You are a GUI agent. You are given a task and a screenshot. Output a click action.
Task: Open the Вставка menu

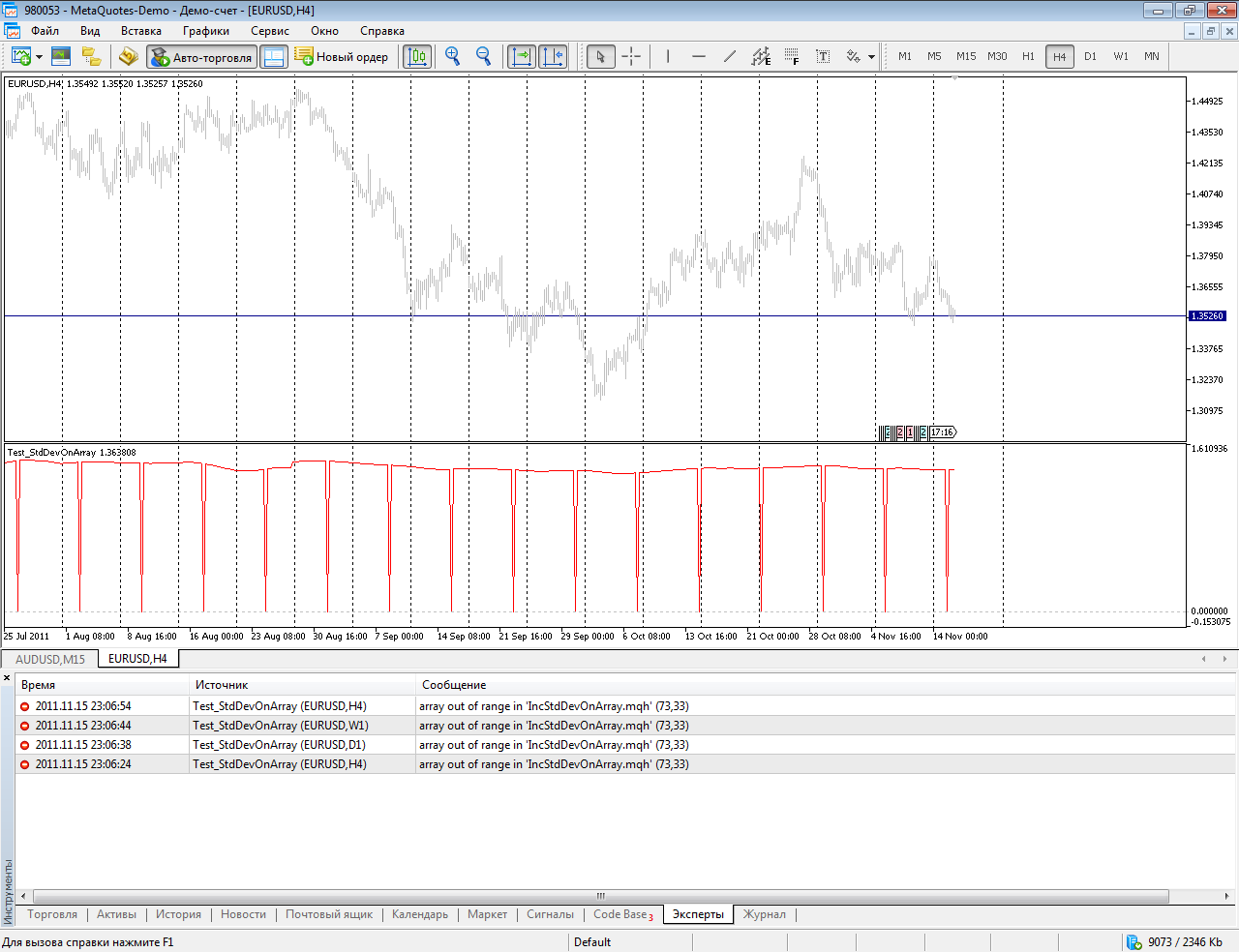141,30
